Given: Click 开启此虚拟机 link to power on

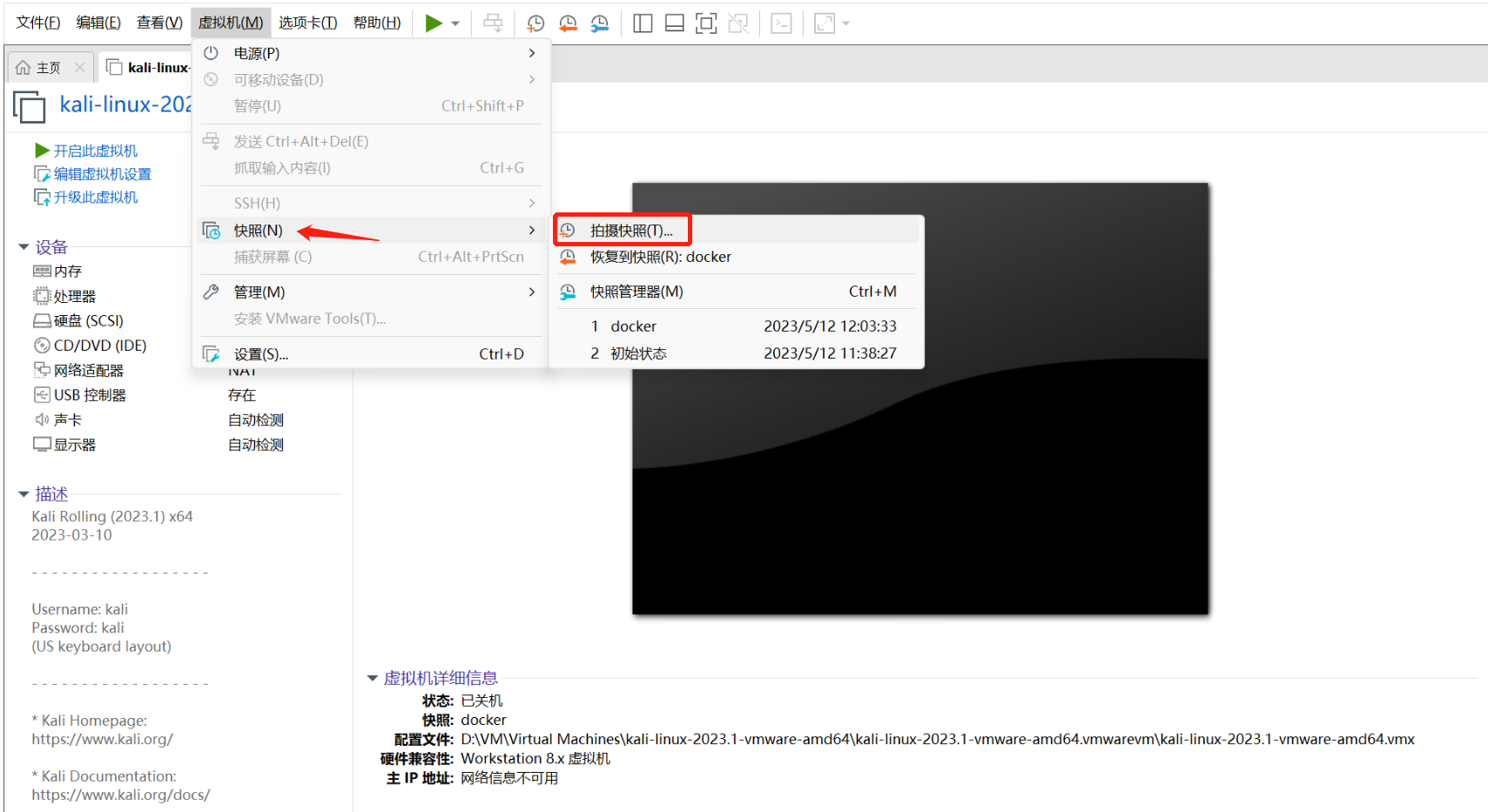Looking at the screenshot, I should pyautogui.click(x=95, y=151).
